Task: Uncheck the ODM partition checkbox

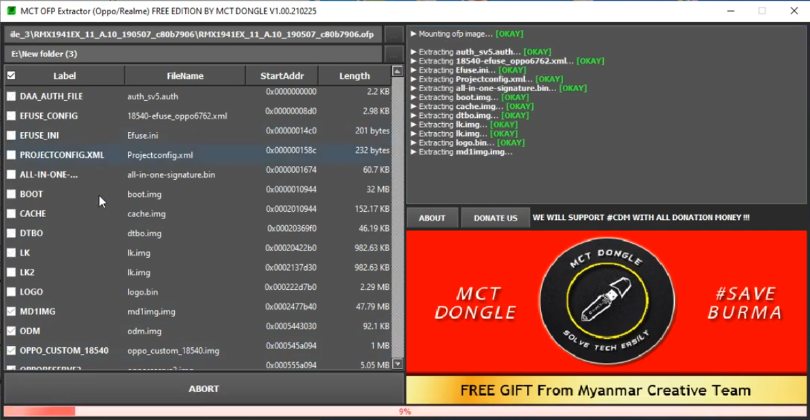Action: click(x=11, y=331)
